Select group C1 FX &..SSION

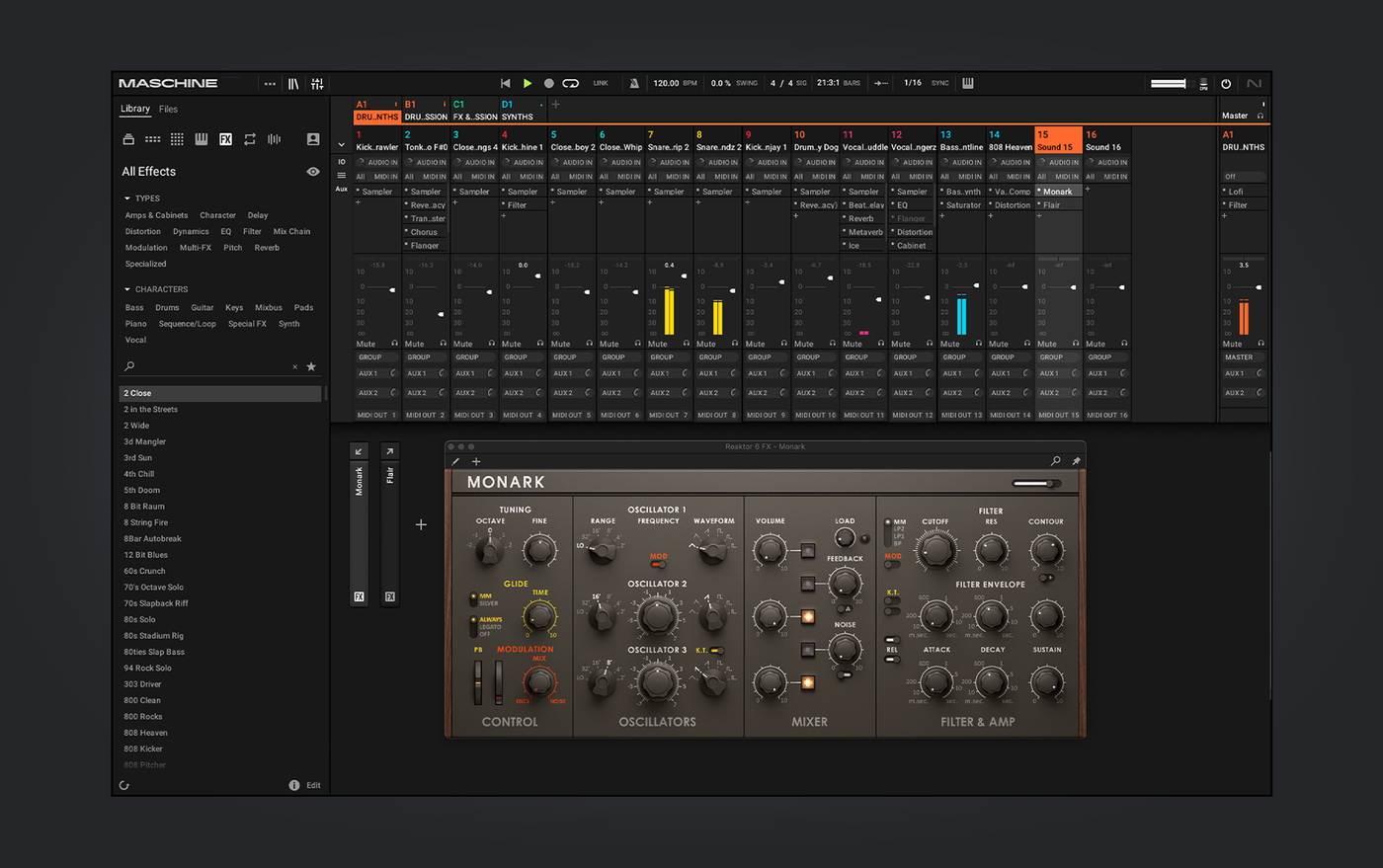474,110
